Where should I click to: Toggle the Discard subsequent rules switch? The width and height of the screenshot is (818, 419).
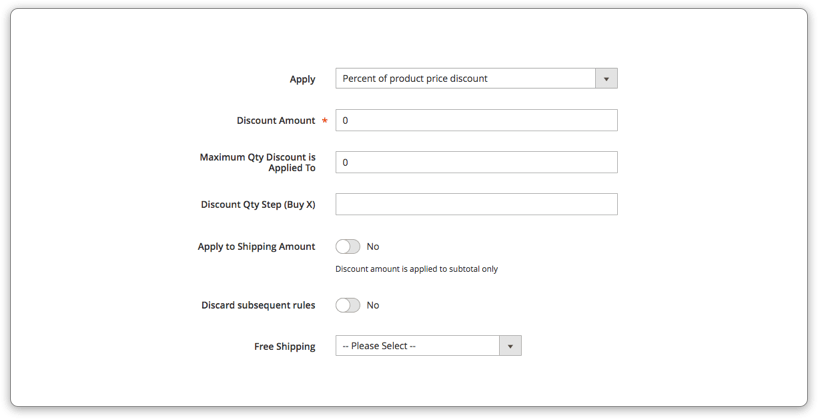point(347,305)
